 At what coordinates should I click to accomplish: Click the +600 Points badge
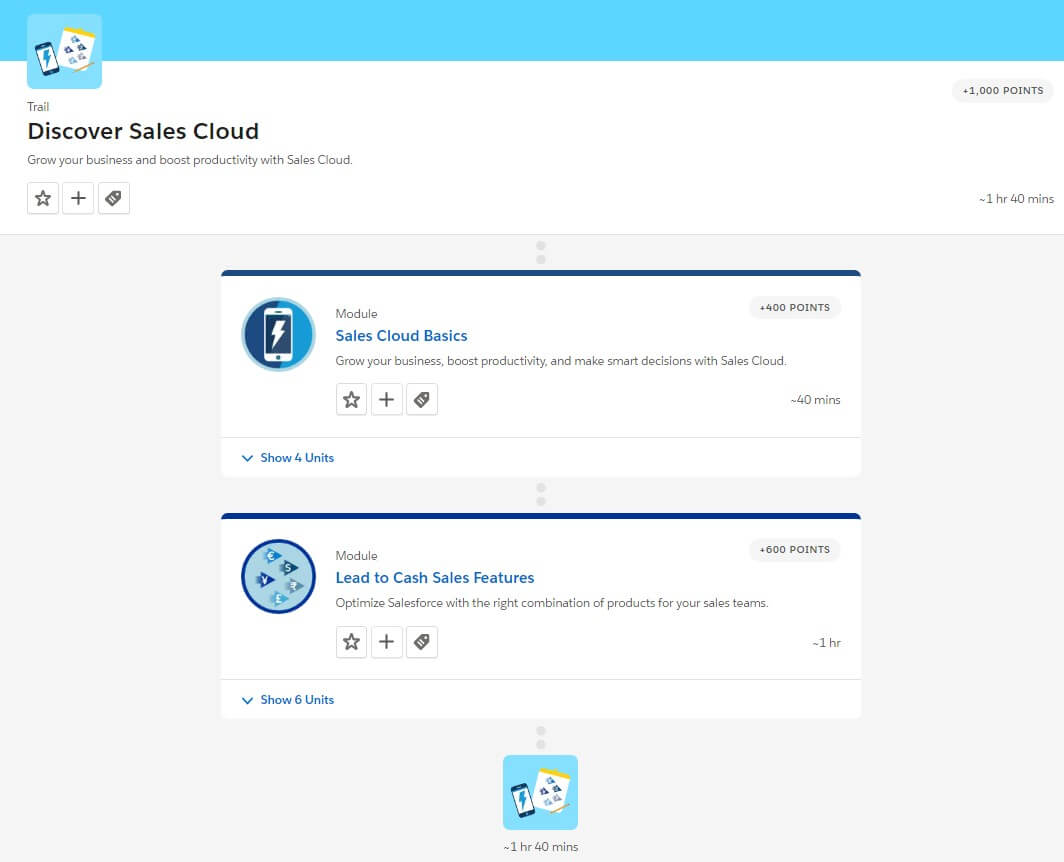(x=794, y=550)
